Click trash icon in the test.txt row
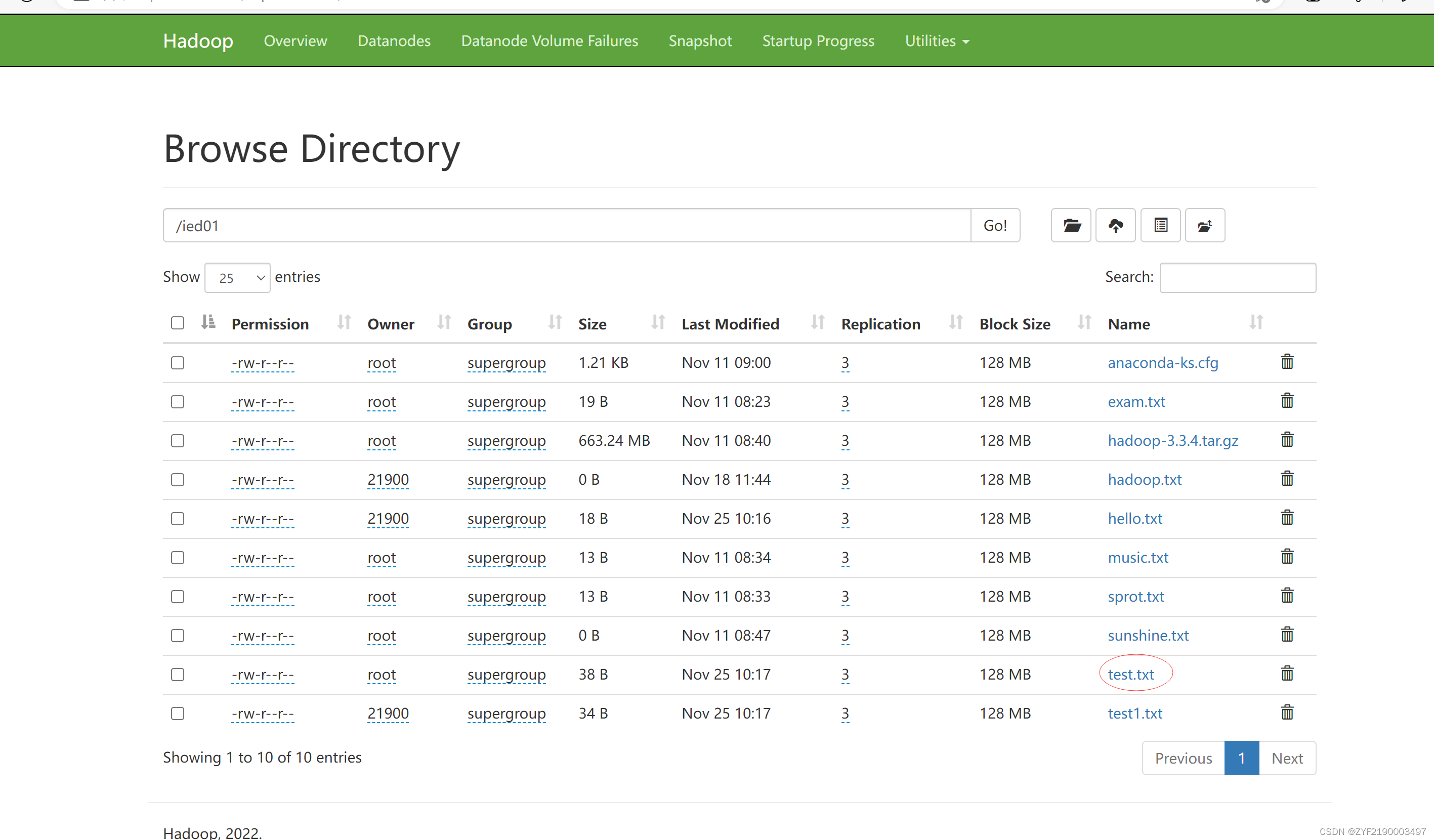 click(1287, 674)
